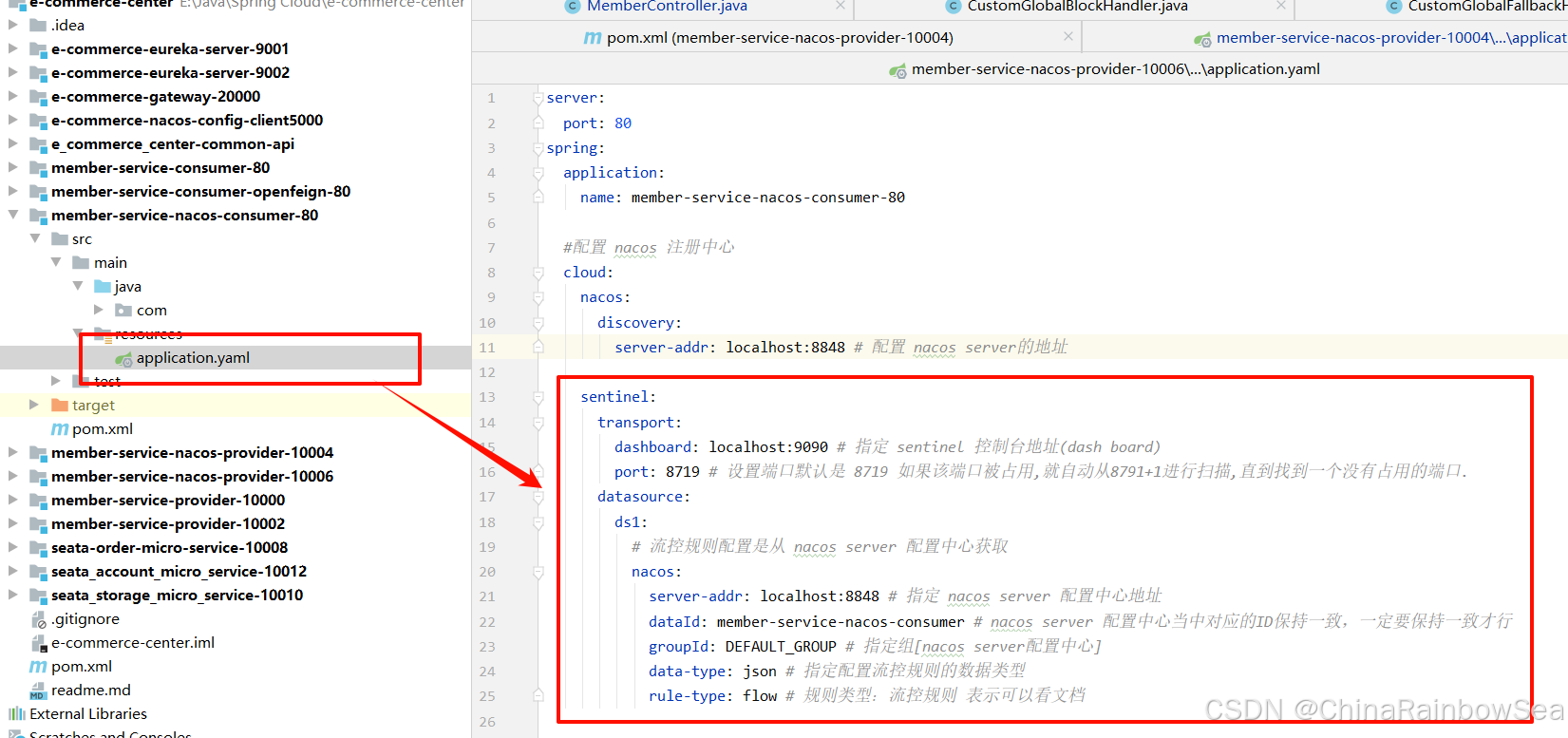Click the orange target folder icon
The image size is (1568, 738).
tap(60, 405)
